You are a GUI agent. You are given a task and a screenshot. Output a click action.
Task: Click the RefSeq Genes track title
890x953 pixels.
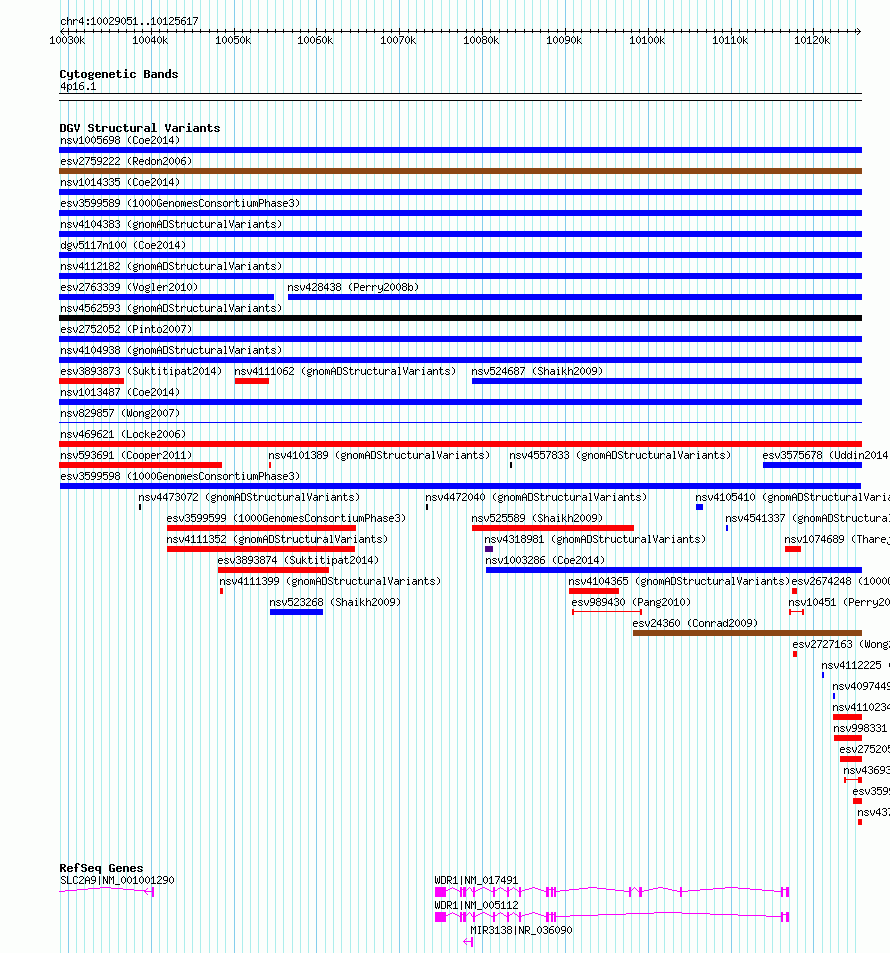102,869
